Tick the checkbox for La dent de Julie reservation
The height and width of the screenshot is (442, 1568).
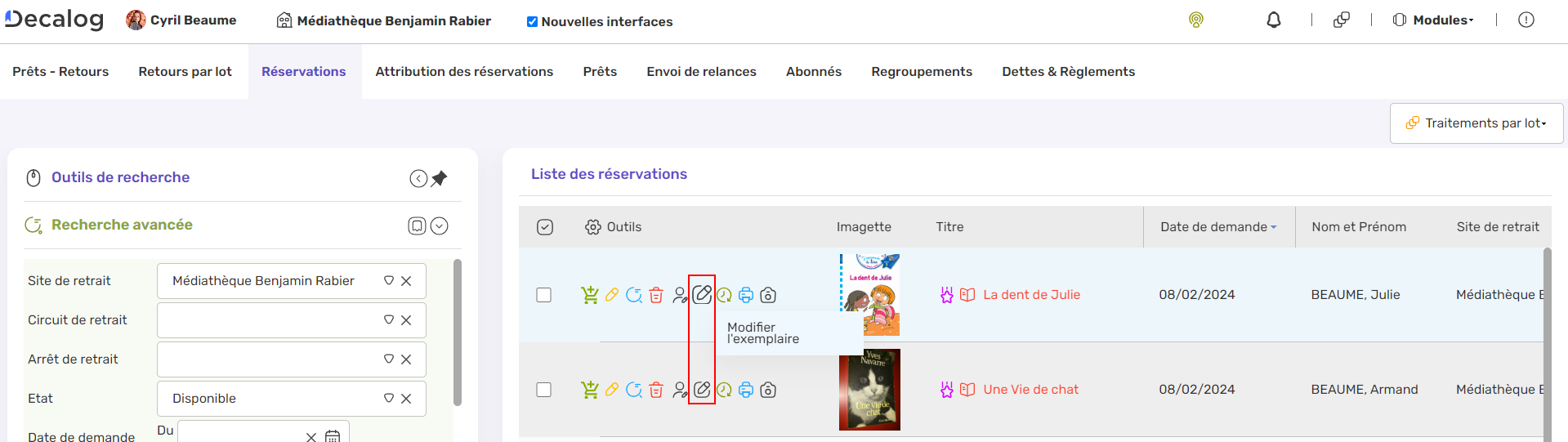point(544,295)
